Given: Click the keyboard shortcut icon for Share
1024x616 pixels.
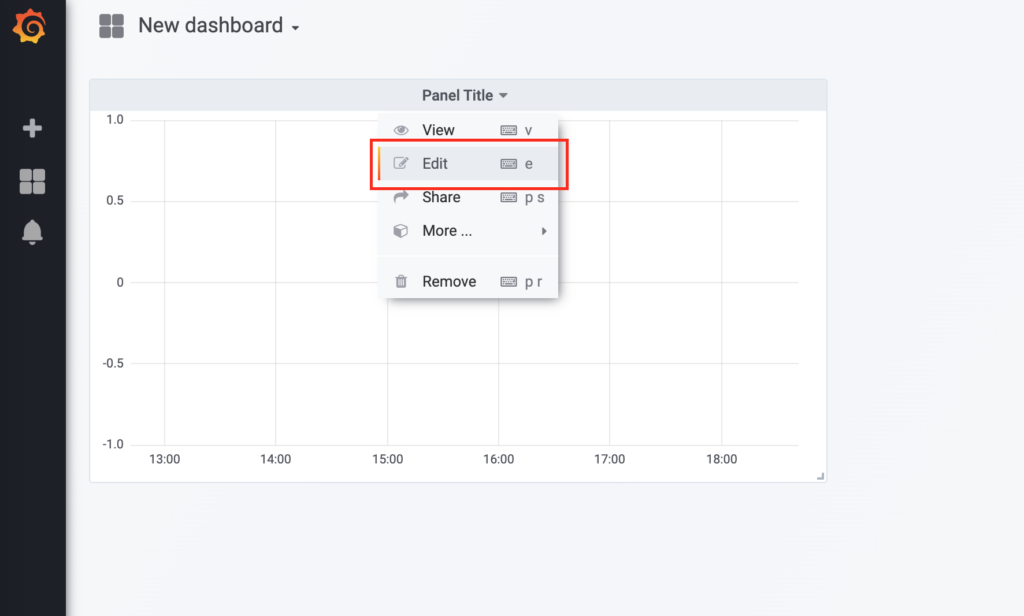Looking at the screenshot, I should pos(509,197).
